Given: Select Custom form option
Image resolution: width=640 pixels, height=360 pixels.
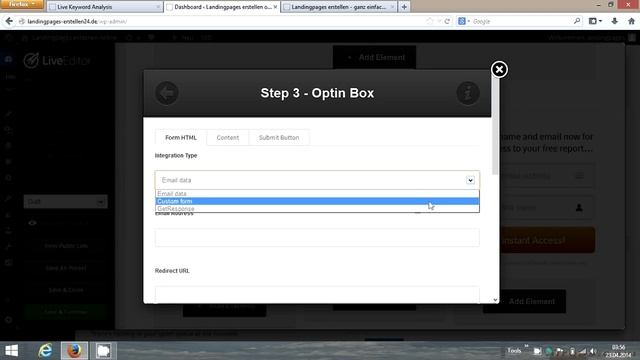Looking at the screenshot, I should click(317, 201).
